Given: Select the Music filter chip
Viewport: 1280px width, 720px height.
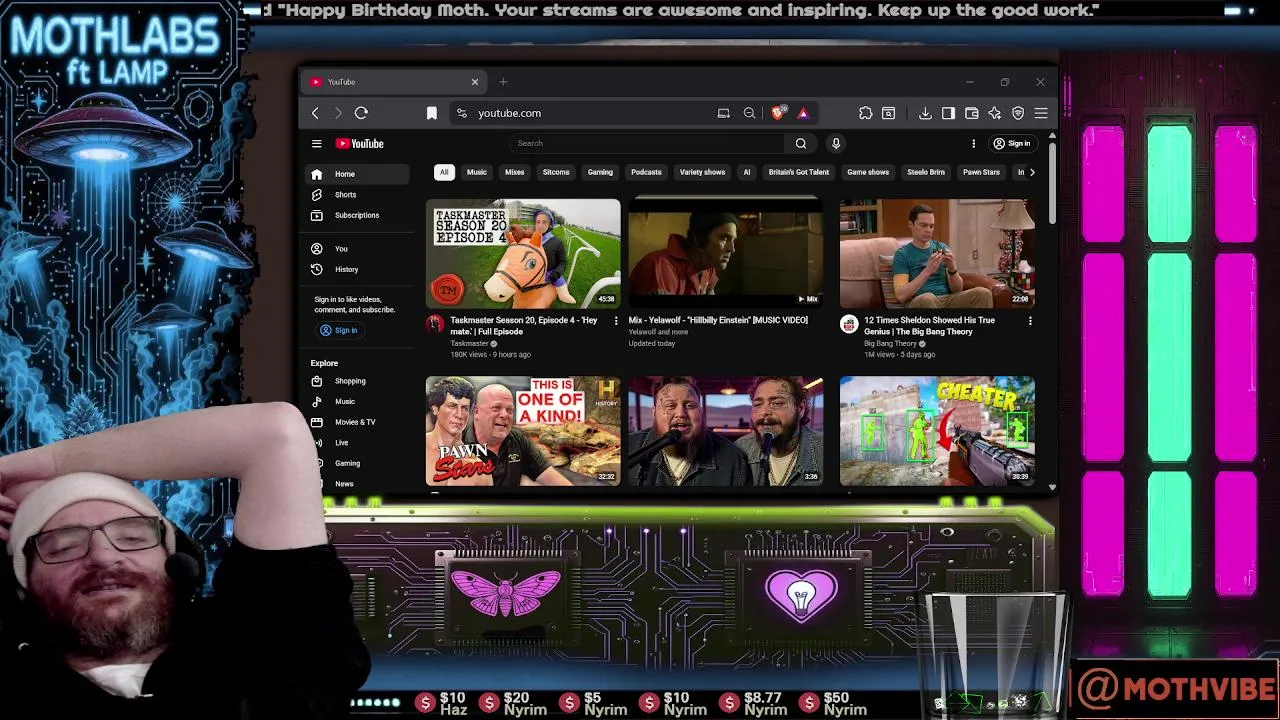Looking at the screenshot, I should [477, 172].
